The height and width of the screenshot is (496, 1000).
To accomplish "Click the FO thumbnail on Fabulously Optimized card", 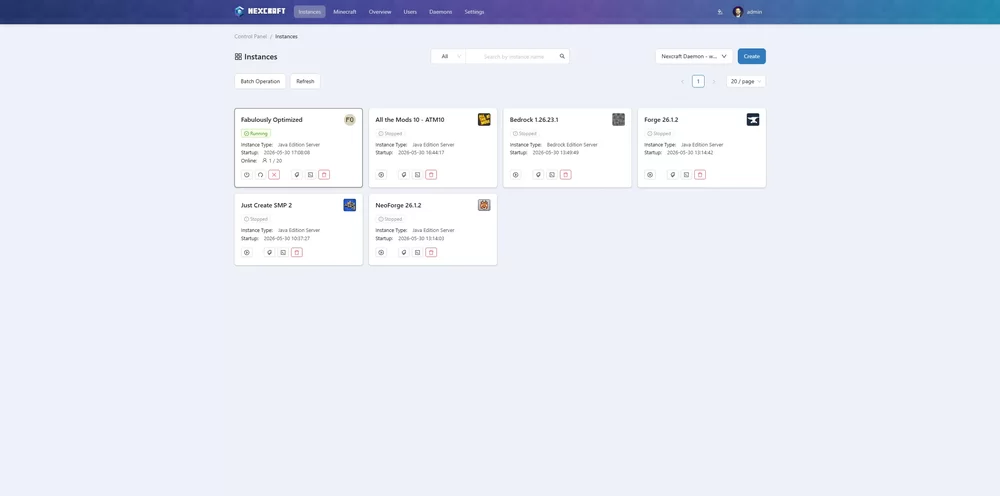I will (x=349, y=120).
